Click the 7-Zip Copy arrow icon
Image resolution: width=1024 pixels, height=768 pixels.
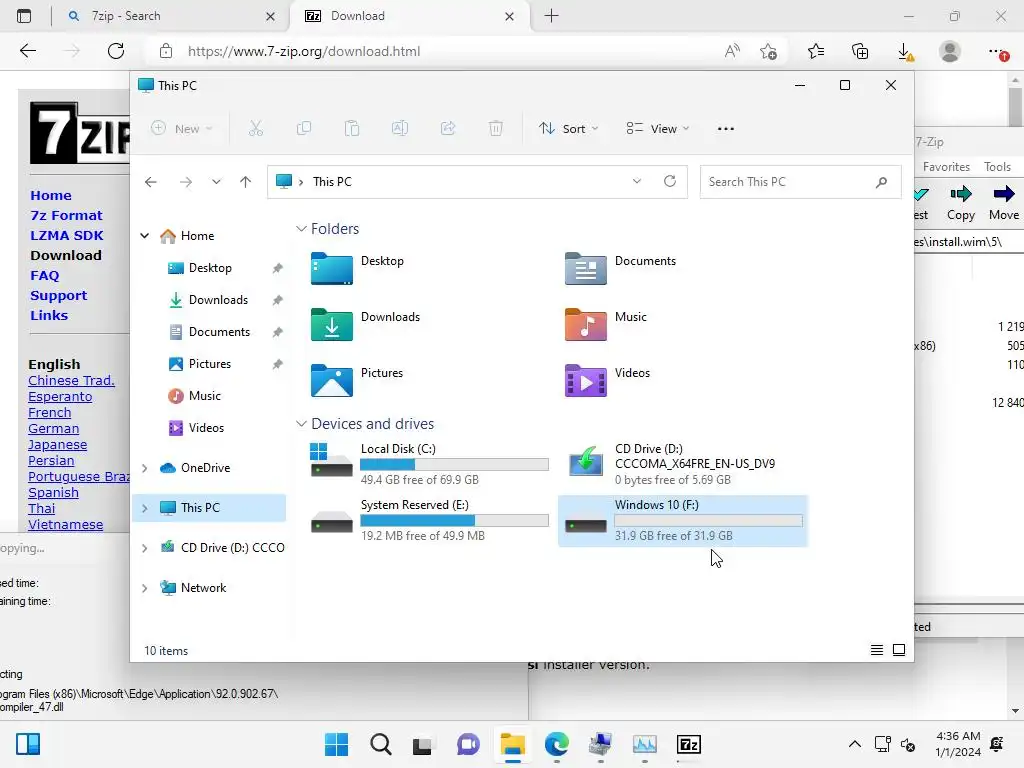[961, 194]
